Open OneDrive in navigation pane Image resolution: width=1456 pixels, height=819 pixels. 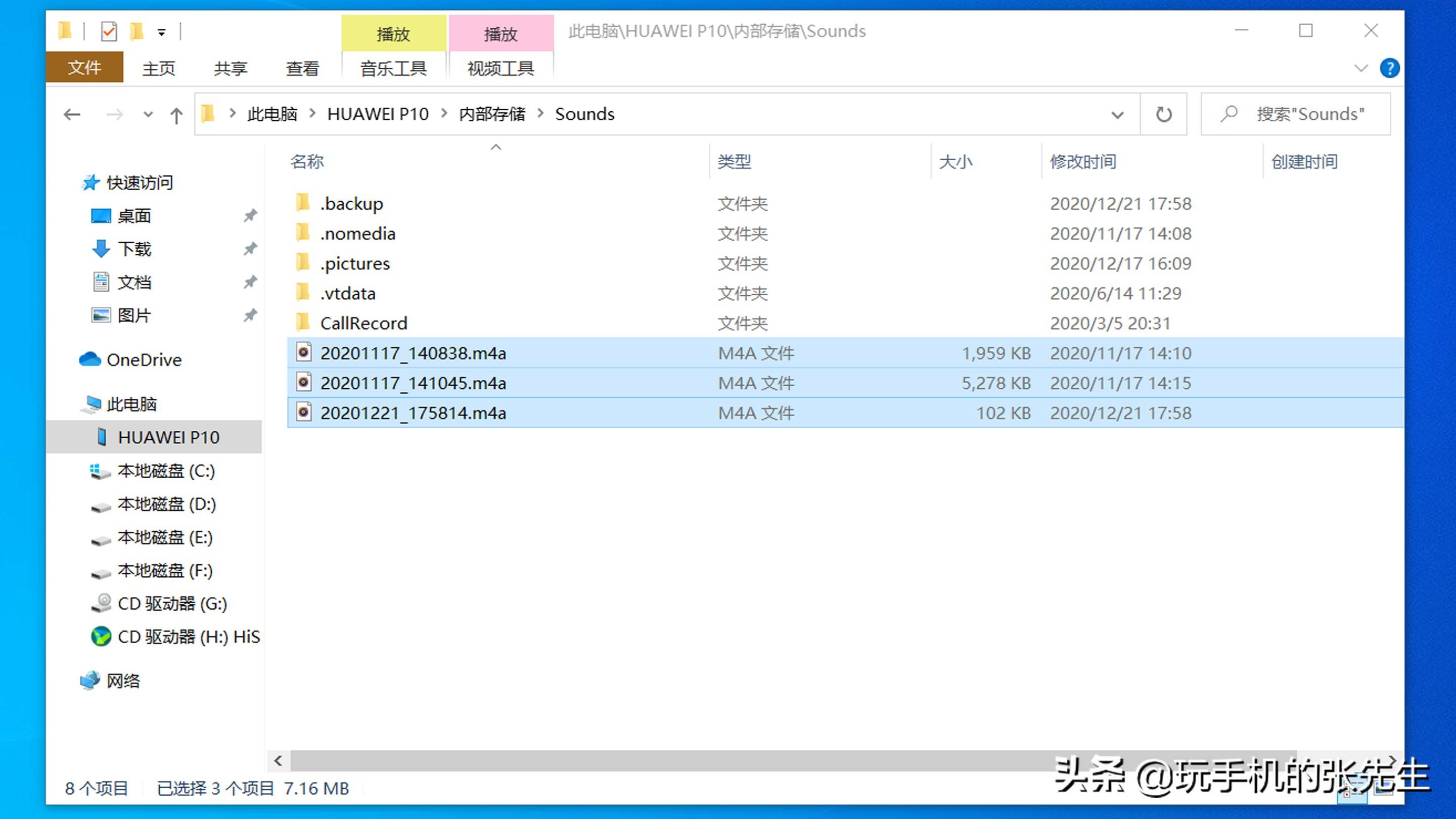(144, 360)
